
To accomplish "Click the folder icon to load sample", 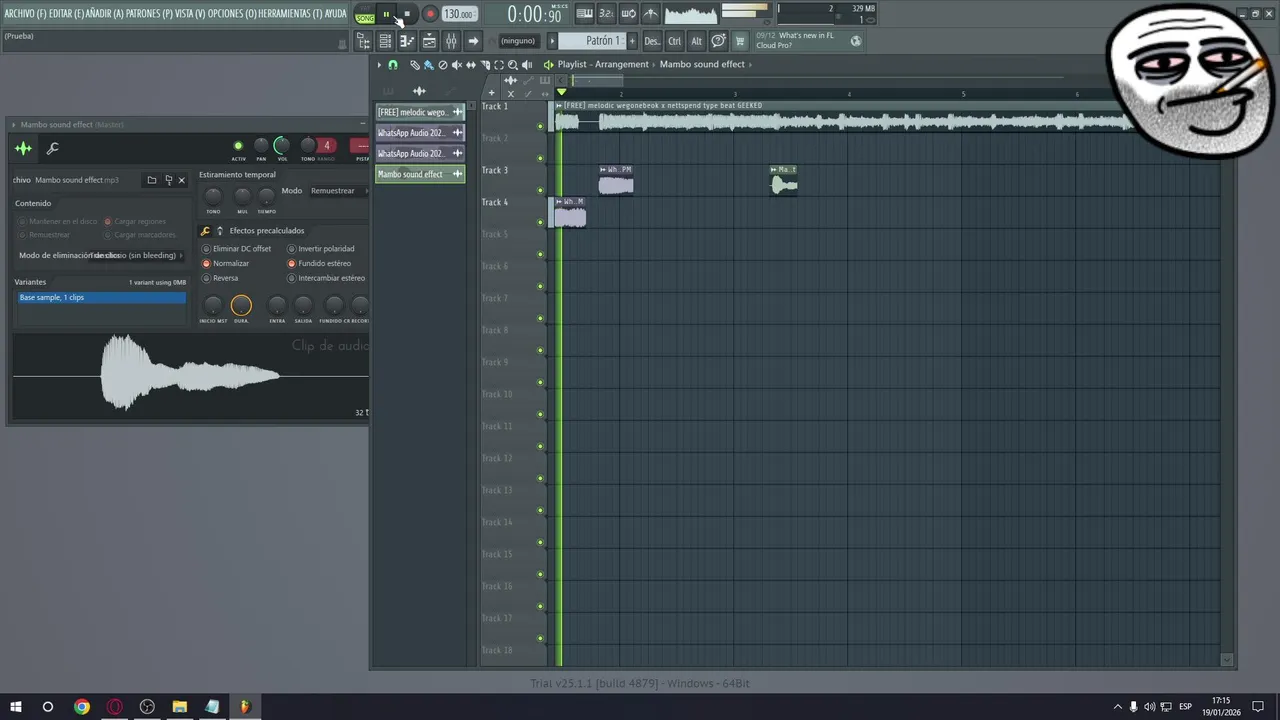I will click(x=152, y=180).
